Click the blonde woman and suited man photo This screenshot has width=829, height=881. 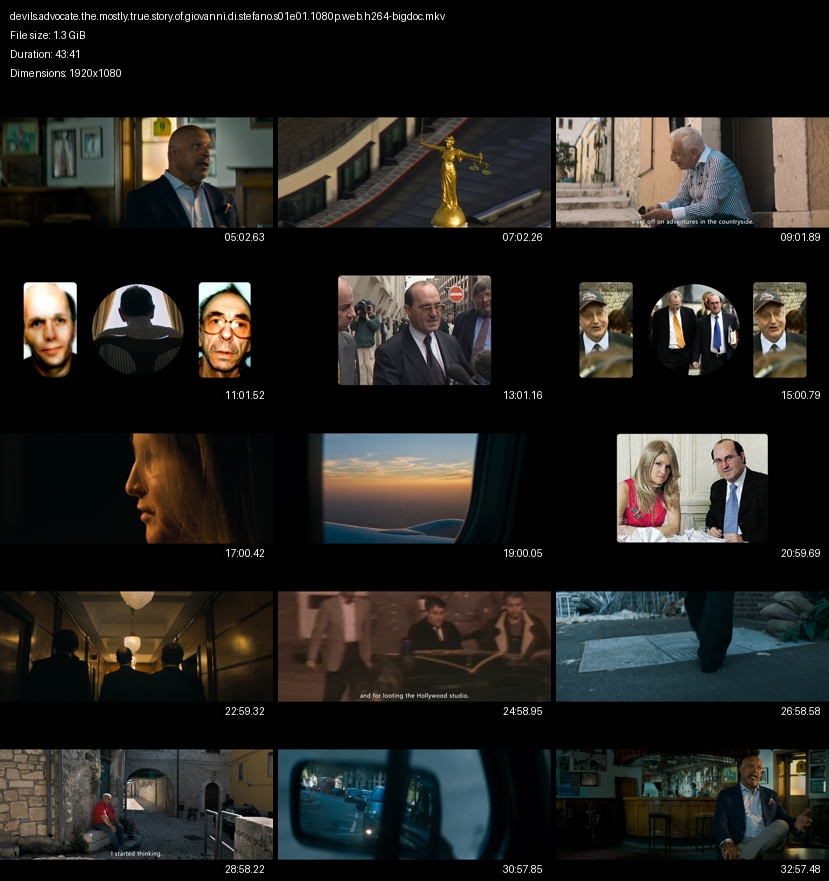coord(692,488)
